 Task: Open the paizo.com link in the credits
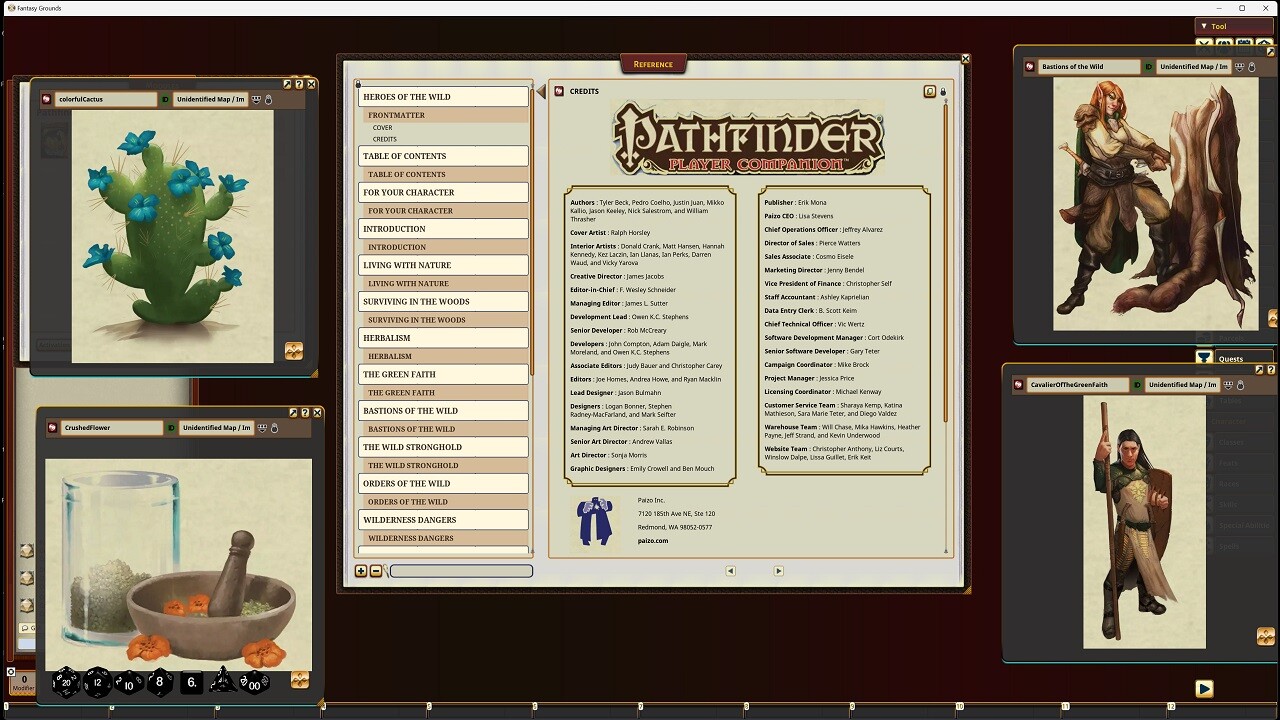coord(655,540)
